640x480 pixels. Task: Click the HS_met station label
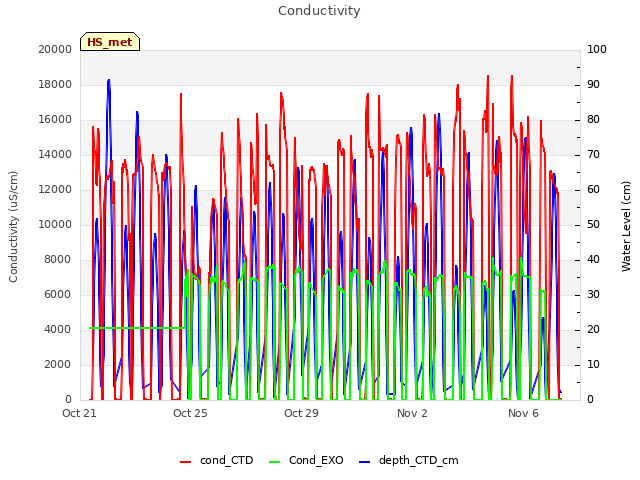pos(110,42)
